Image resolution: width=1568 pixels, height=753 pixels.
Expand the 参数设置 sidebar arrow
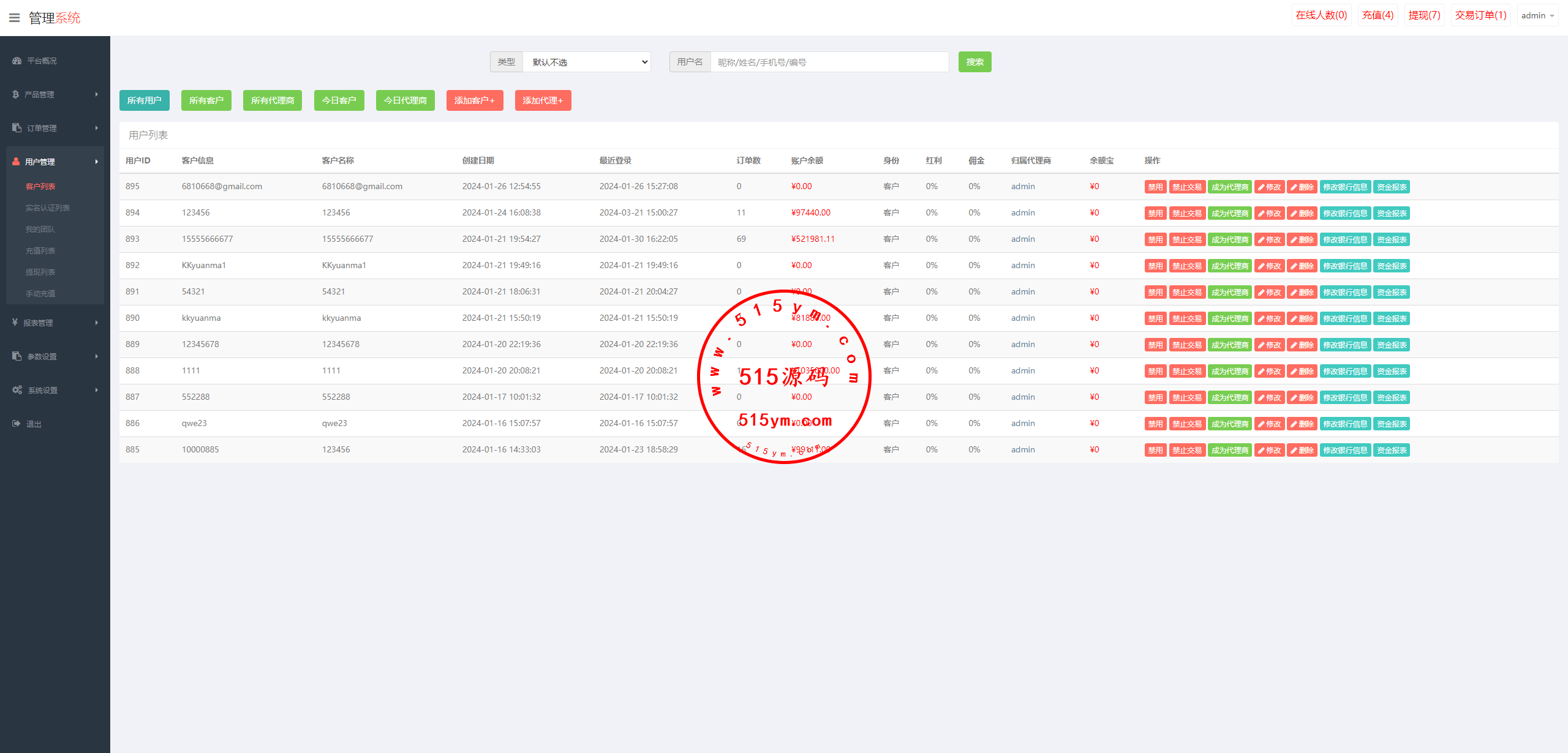point(97,356)
